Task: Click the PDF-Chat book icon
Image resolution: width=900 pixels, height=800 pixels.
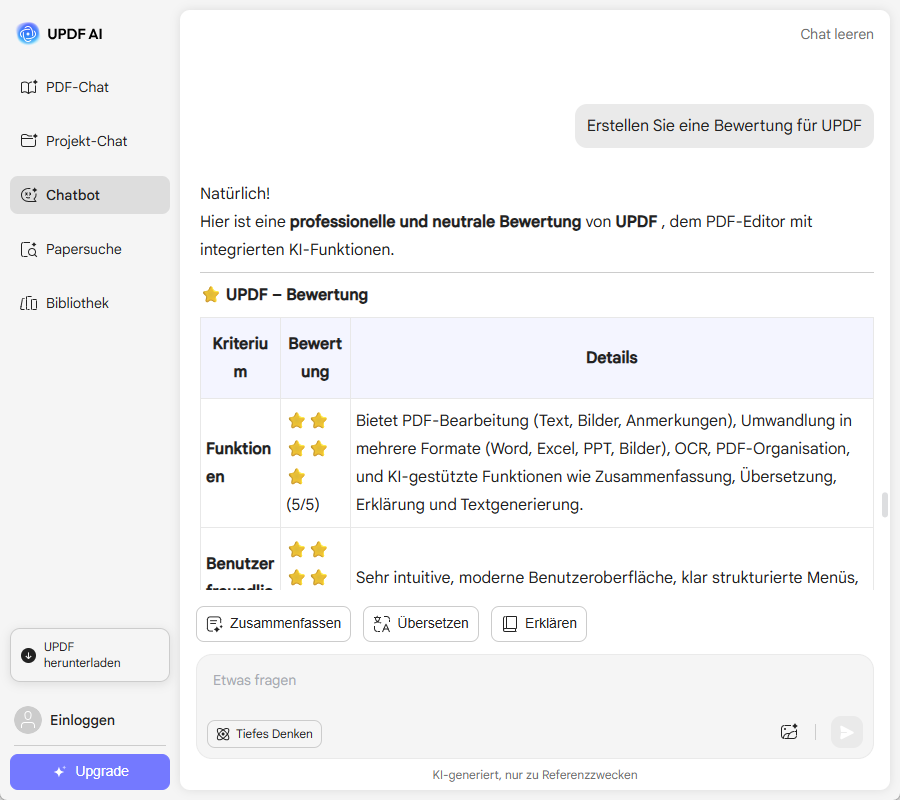Action: coord(29,87)
